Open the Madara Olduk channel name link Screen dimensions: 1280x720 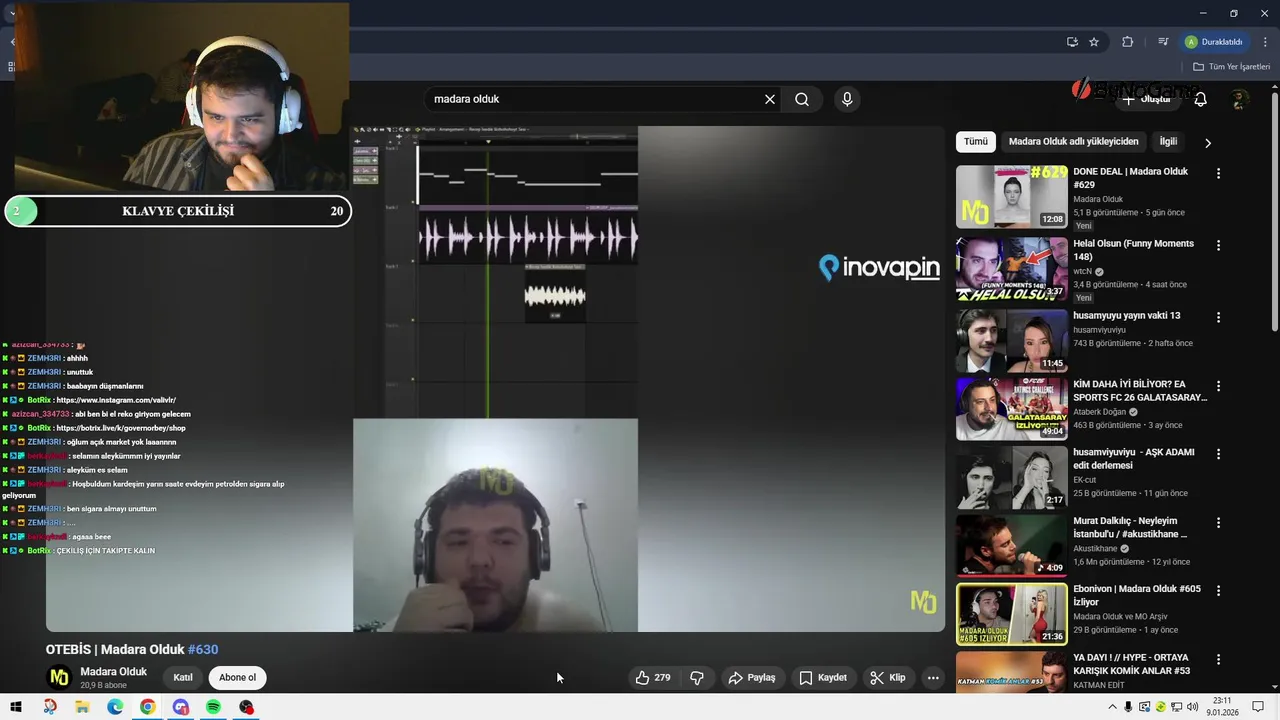[113, 672]
